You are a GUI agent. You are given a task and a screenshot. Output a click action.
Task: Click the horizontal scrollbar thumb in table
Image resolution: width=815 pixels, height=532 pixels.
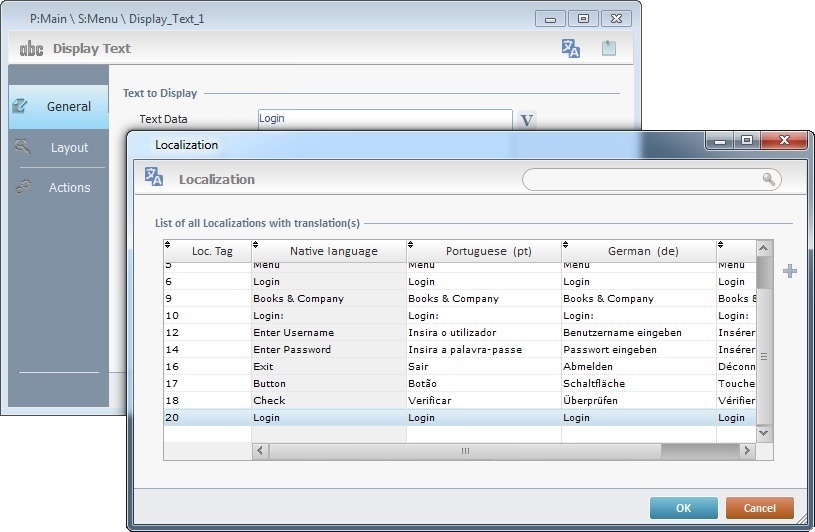[x=465, y=451]
